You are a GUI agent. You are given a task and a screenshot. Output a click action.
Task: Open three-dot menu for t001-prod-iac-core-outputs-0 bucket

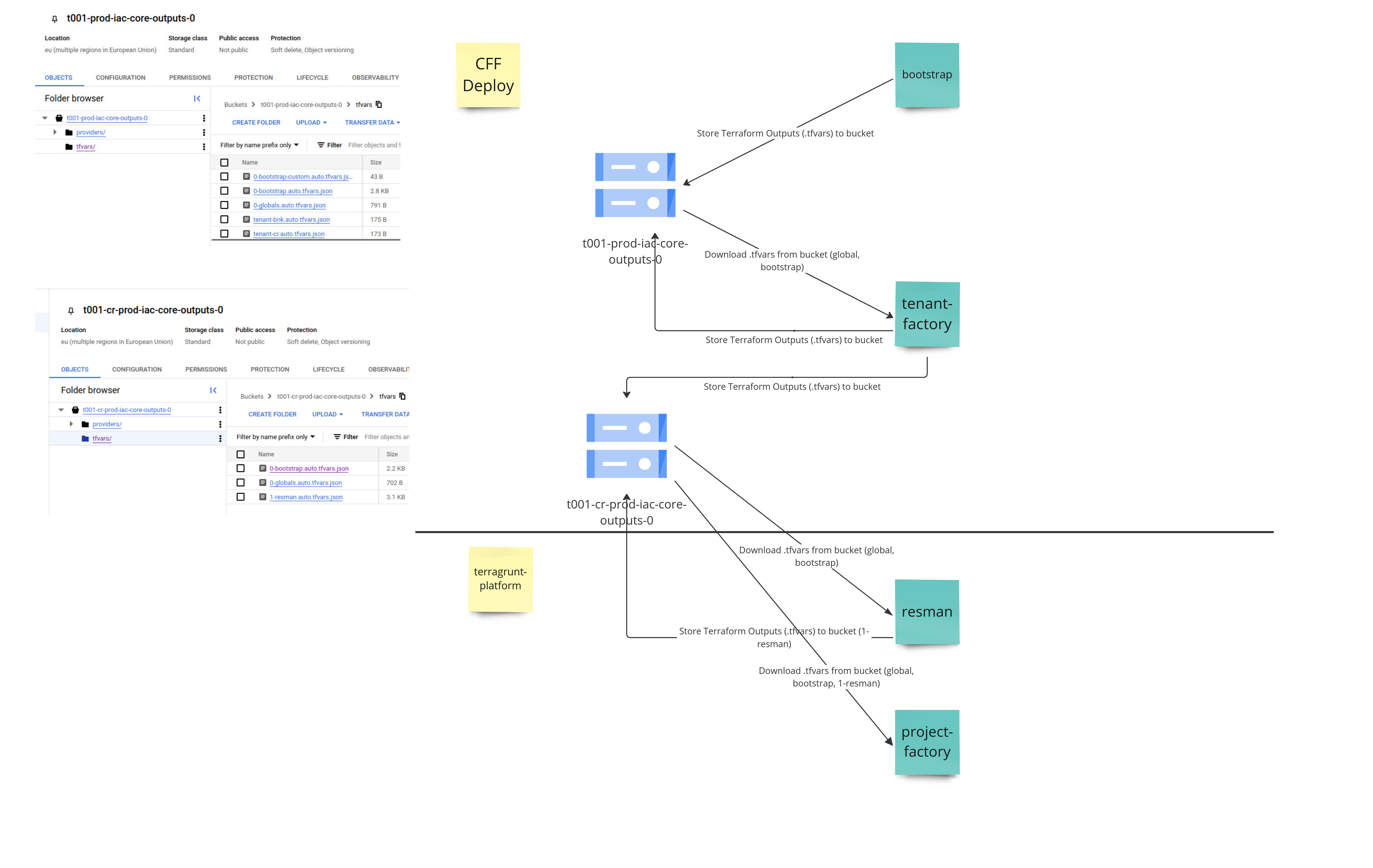[x=204, y=118]
